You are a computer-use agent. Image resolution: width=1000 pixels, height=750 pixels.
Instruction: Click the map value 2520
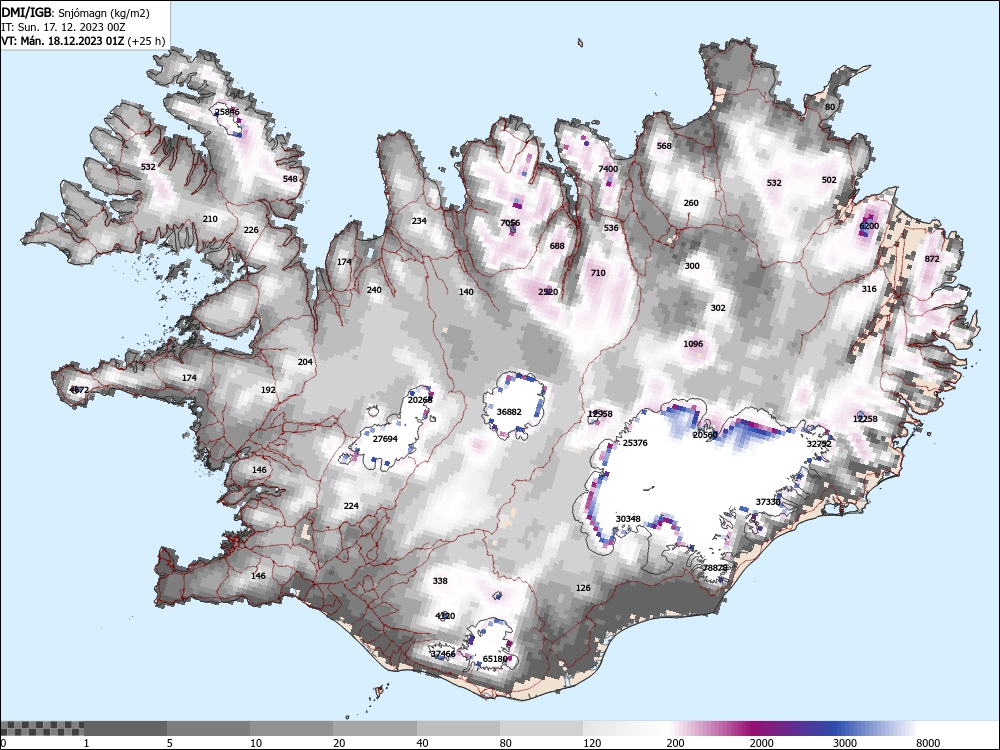[548, 291]
